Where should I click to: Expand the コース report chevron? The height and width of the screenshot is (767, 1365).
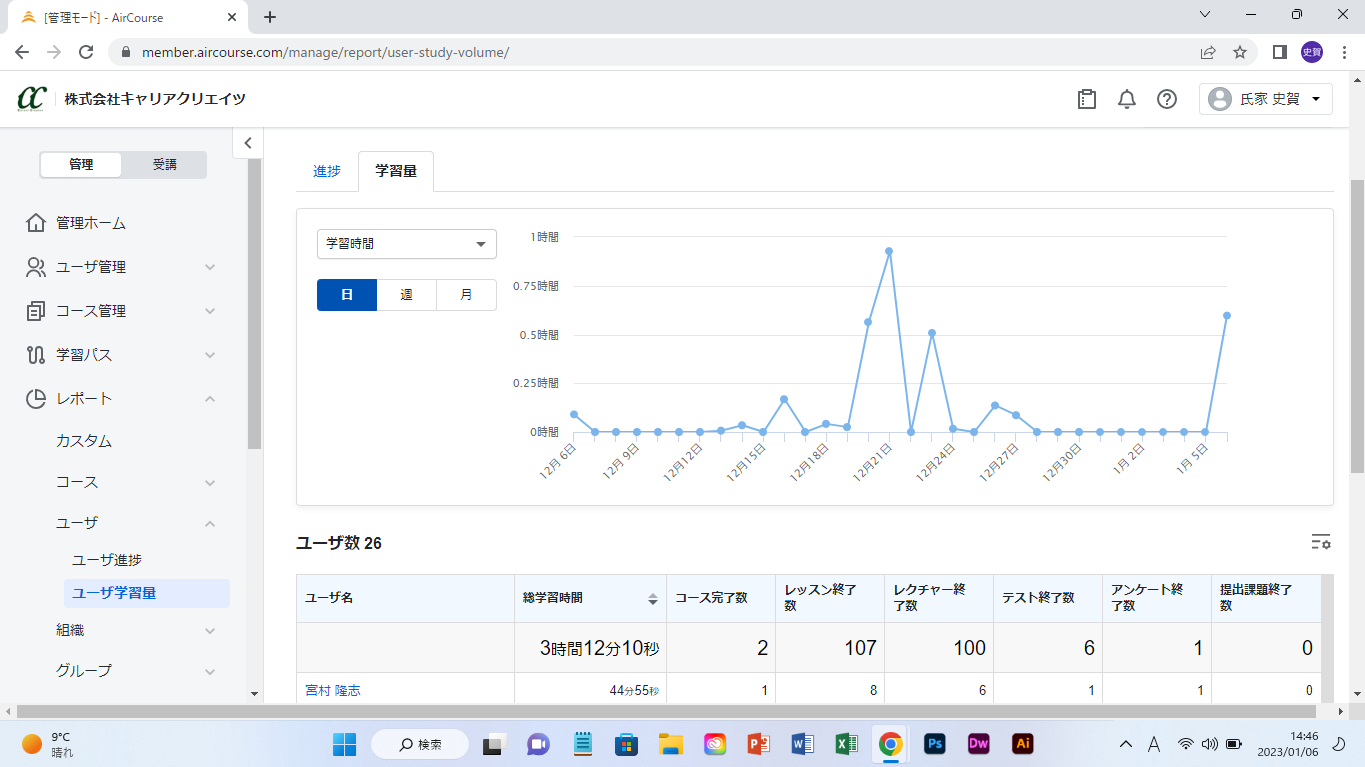pyautogui.click(x=210, y=483)
